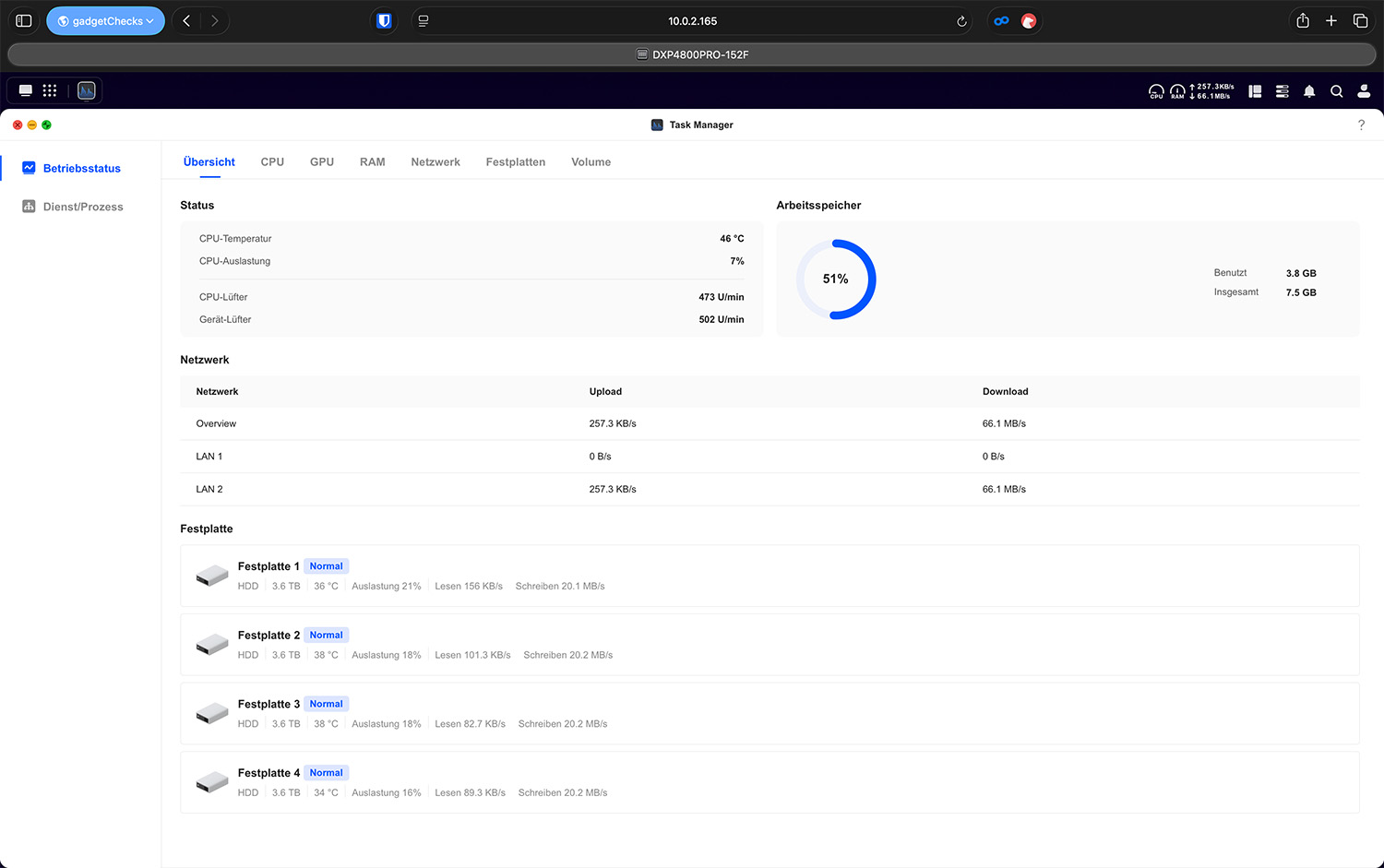1384x868 pixels.
Task: Click the search magnifier in NAS toolbar
Action: coord(1336,91)
